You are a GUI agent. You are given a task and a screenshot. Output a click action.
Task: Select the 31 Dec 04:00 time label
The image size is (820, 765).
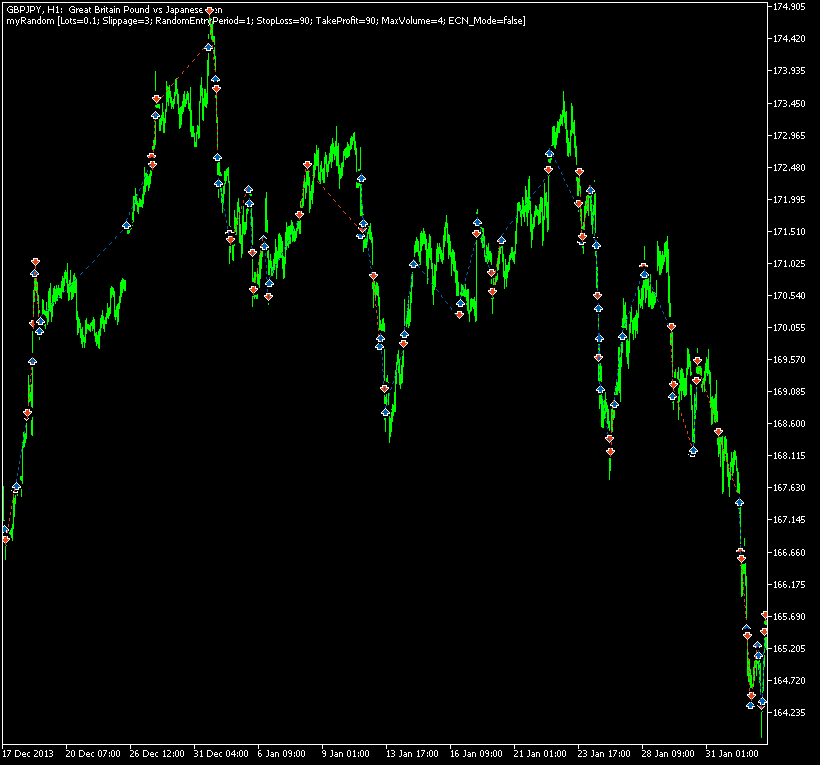click(x=221, y=753)
